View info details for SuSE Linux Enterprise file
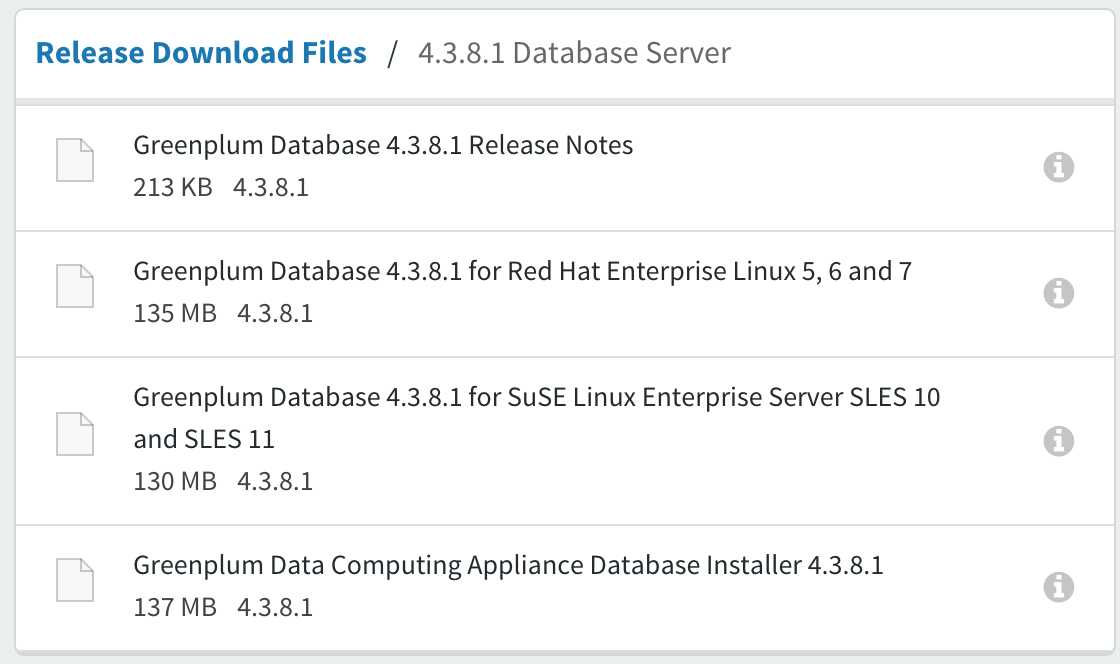This screenshot has height=664, width=1120. tap(1059, 441)
